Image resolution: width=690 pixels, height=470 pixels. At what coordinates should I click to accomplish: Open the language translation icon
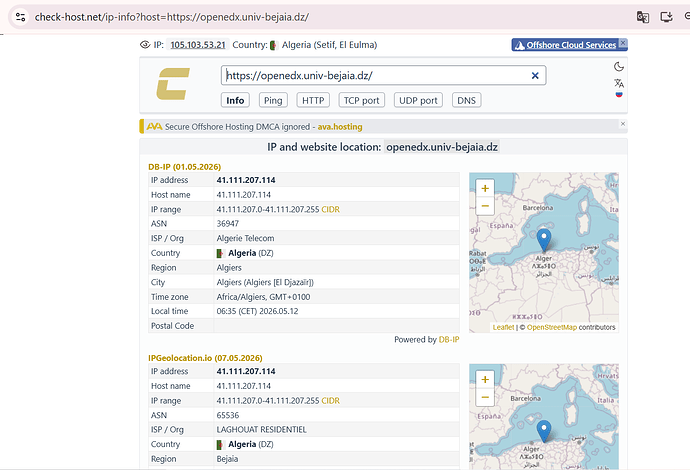coord(619,83)
